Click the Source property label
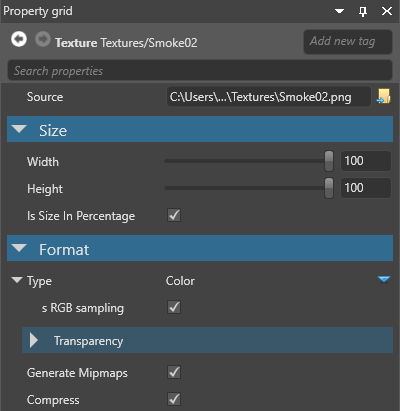Viewport: 400px width, 411px height. 45,97
